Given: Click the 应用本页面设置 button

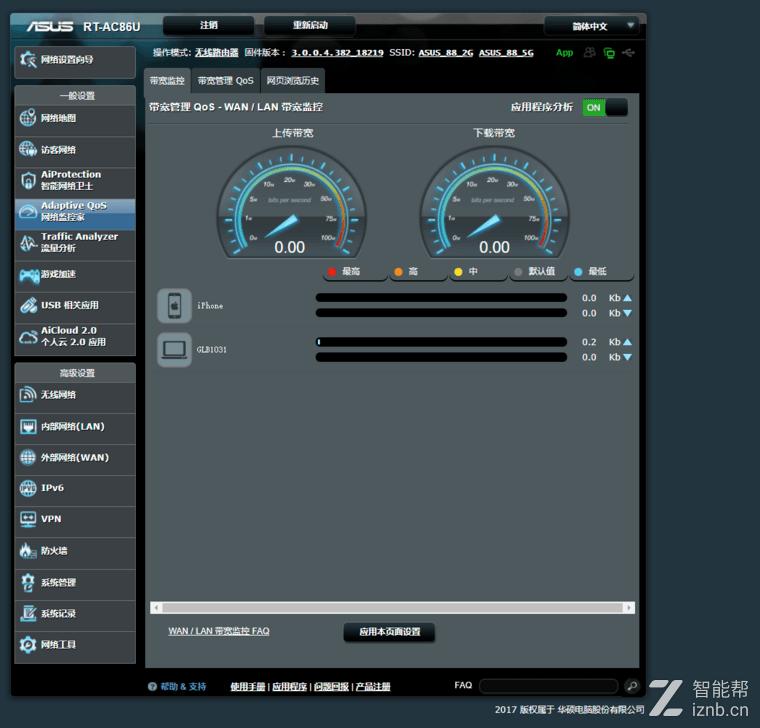Looking at the screenshot, I should 389,632.
